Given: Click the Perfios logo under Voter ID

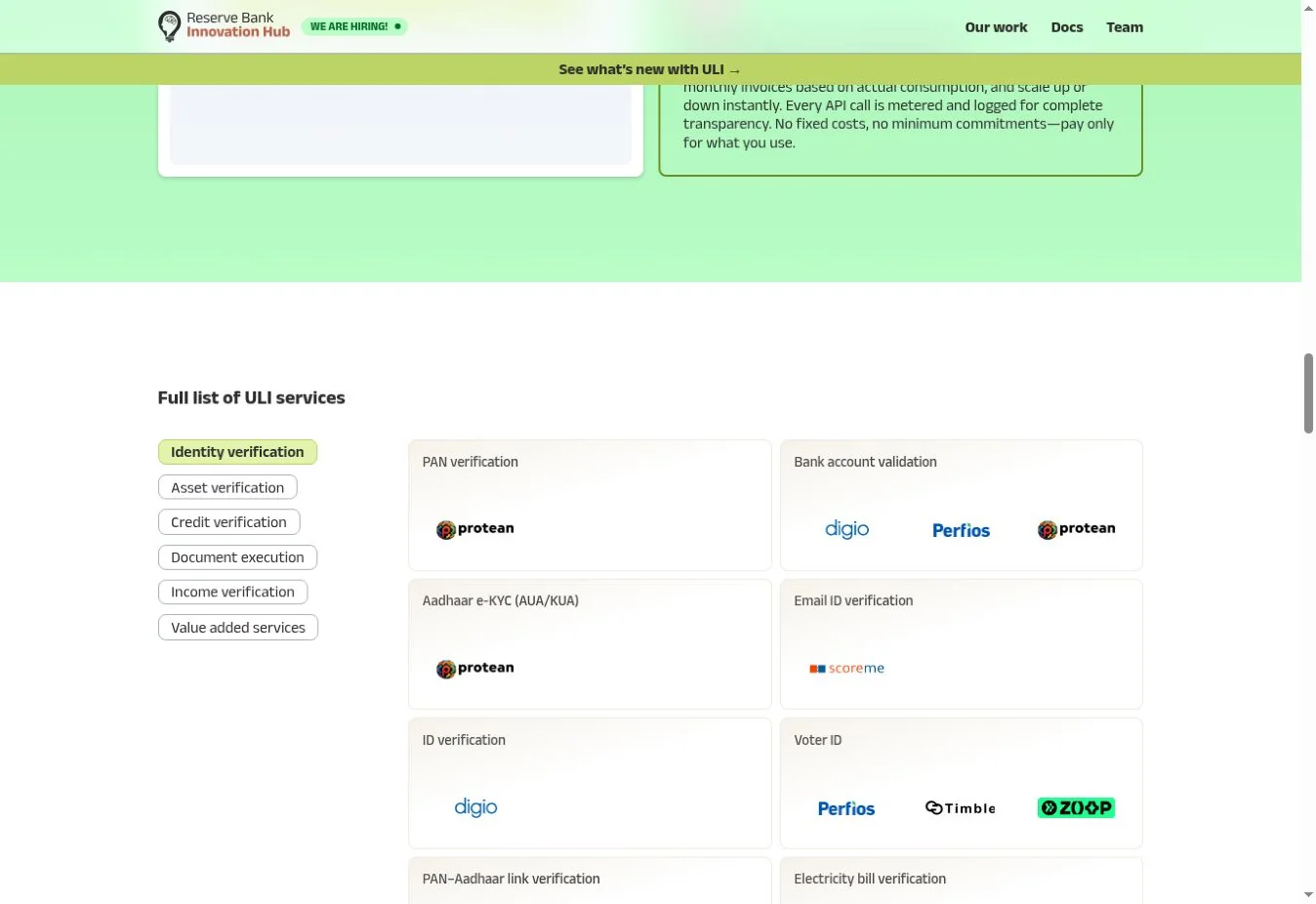Looking at the screenshot, I should (x=846, y=808).
